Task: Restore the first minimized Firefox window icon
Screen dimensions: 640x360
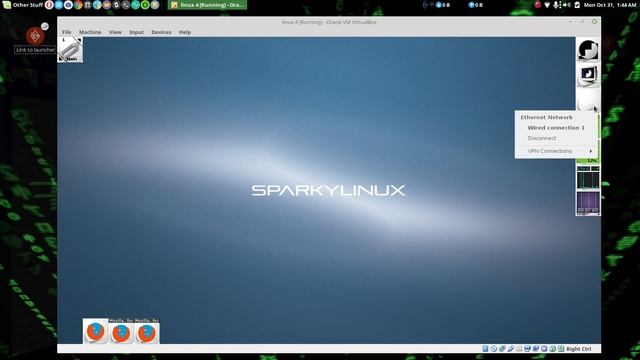Action: [x=96, y=331]
